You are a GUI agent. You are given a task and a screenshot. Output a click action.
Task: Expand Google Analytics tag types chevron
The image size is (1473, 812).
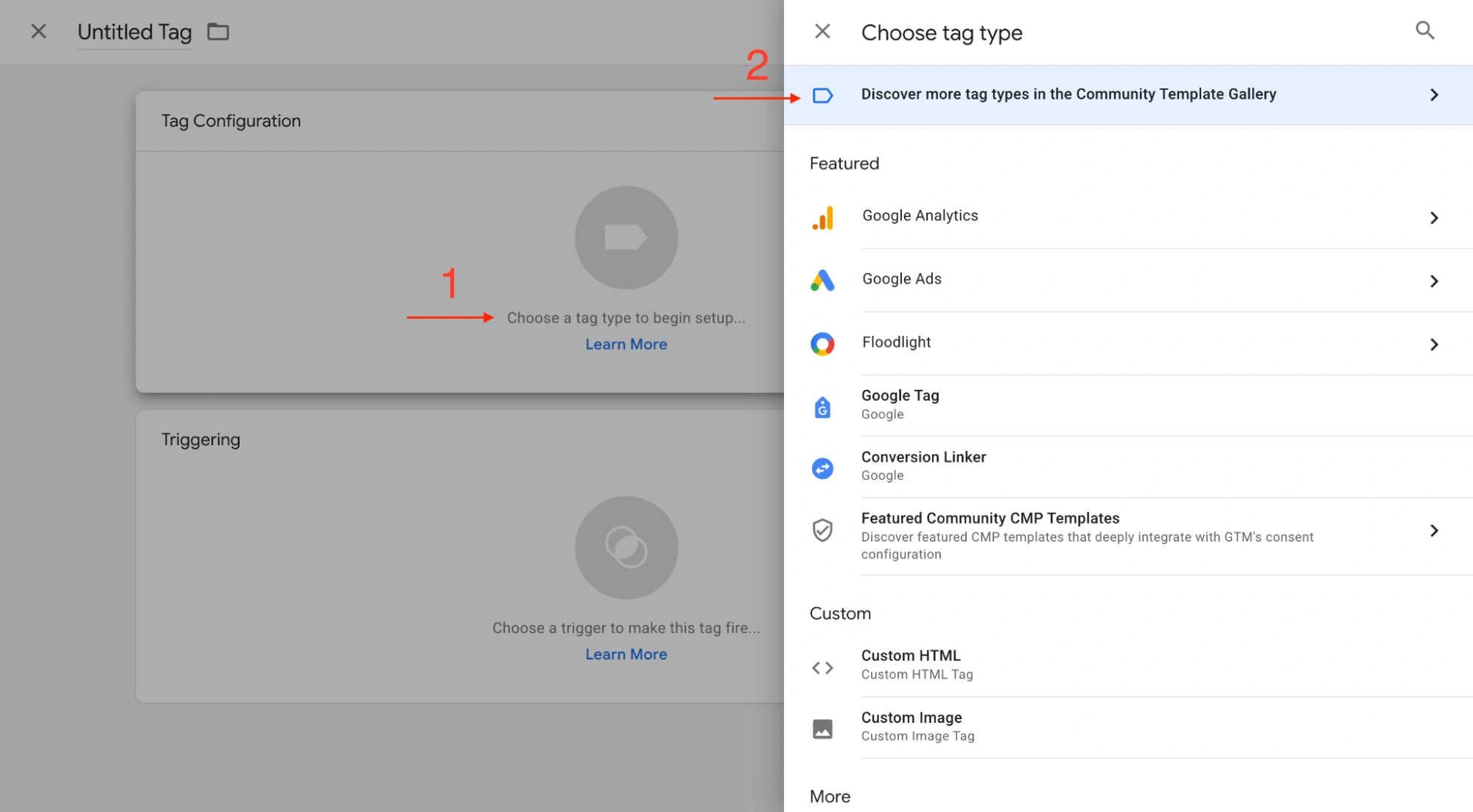tap(1433, 217)
